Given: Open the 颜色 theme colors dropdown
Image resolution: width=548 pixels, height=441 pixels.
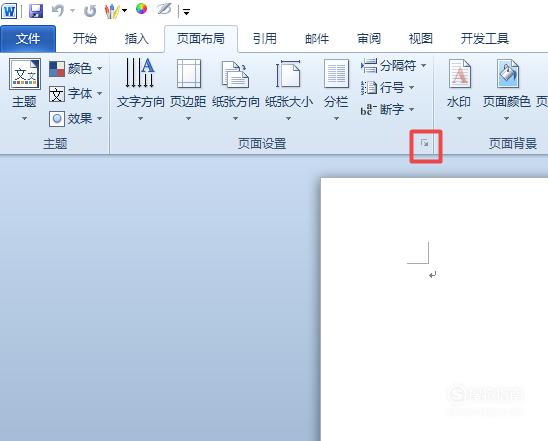Looking at the screenshot, I should pos(100,68).
